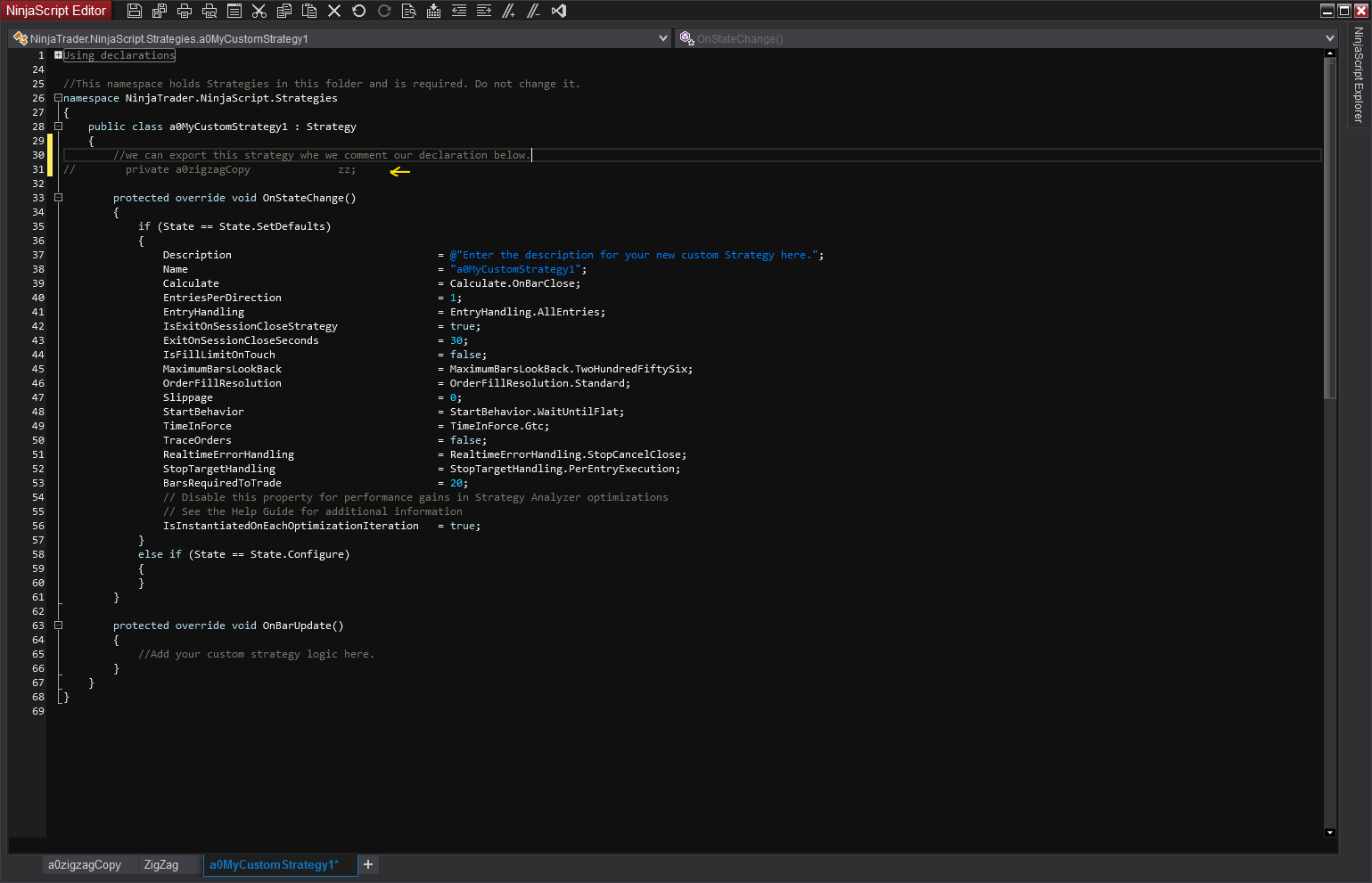Add a new tab with plus button
The height and width of the screenshot is (883, 1372).
pos(368,864)
